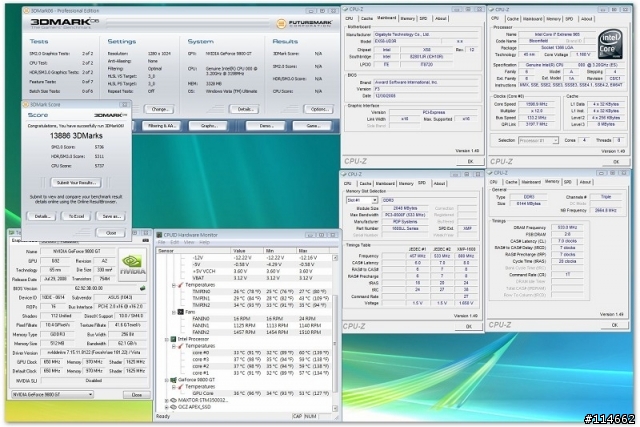The height and width of the screenshot is (427, 640).
Task: Switch to About tab in CPU-Z CPU window
Action: [587, 19]
